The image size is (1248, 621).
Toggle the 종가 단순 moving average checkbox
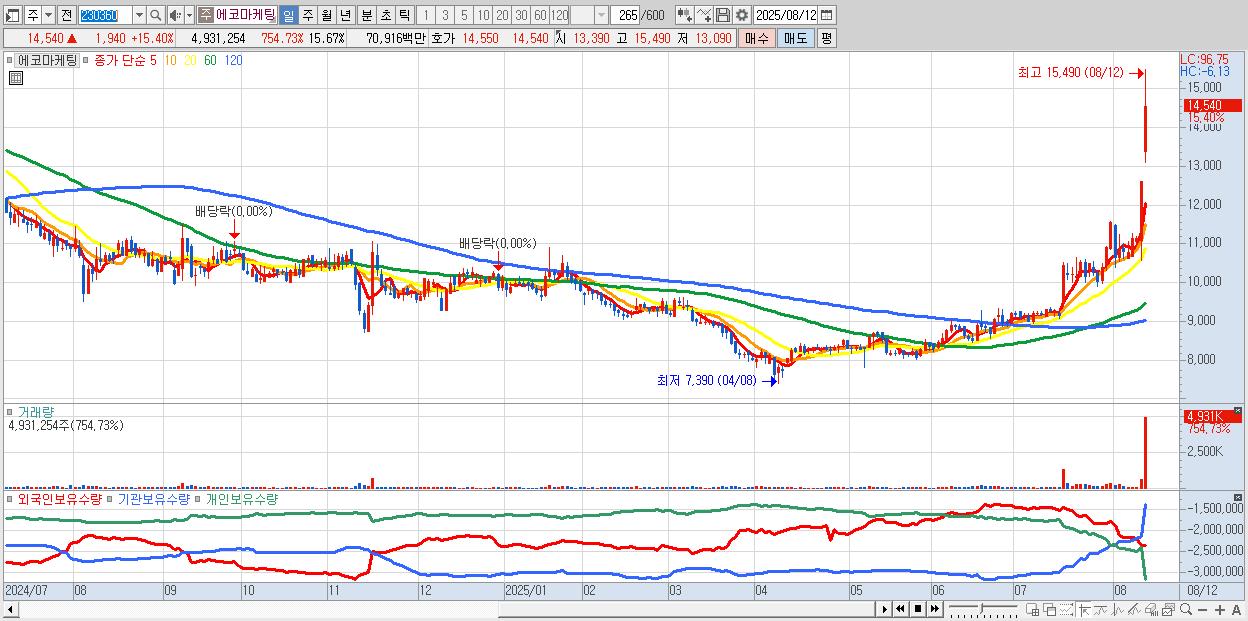tap(87, 60)
